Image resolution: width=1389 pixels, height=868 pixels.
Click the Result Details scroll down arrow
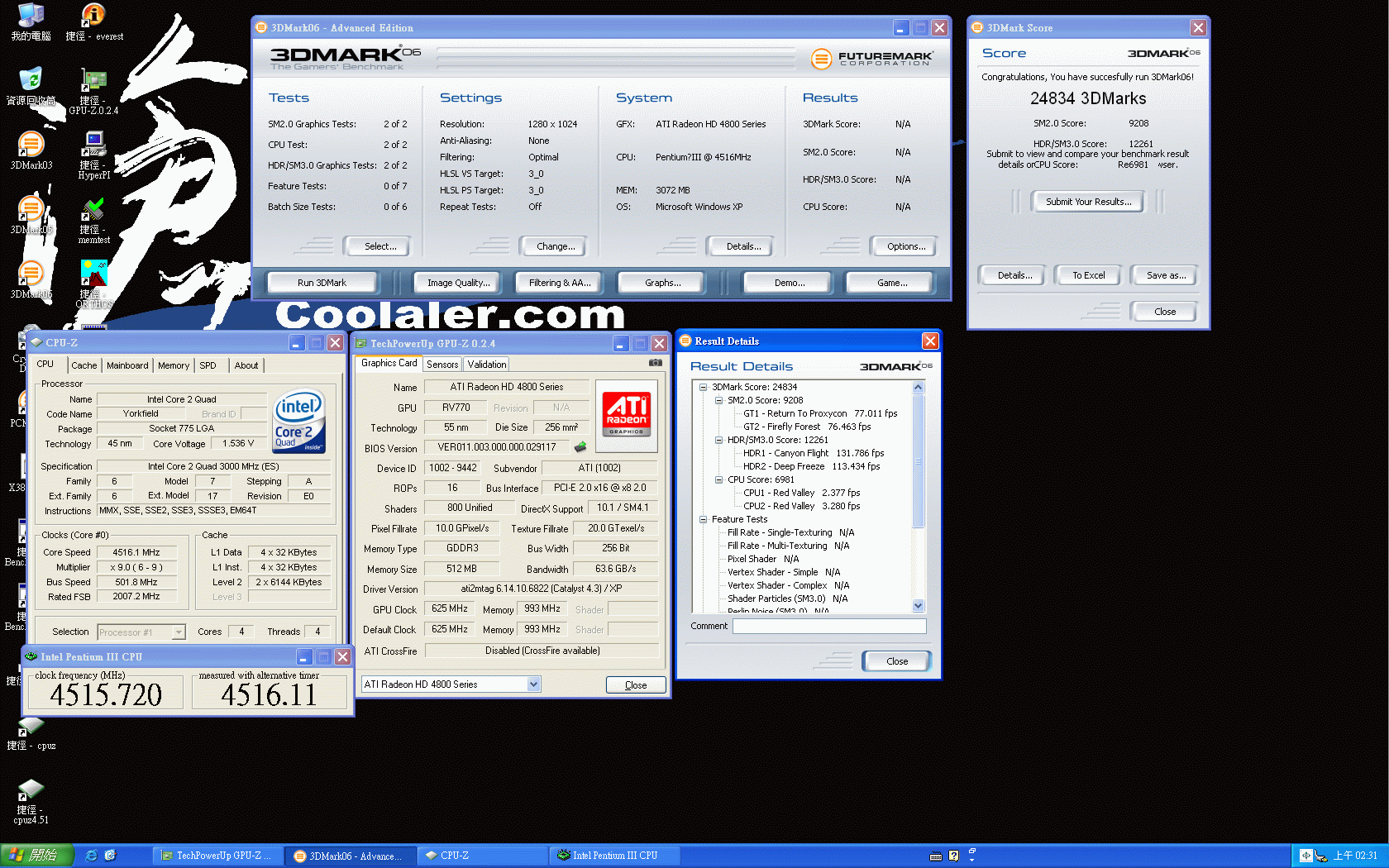[918, 606]
